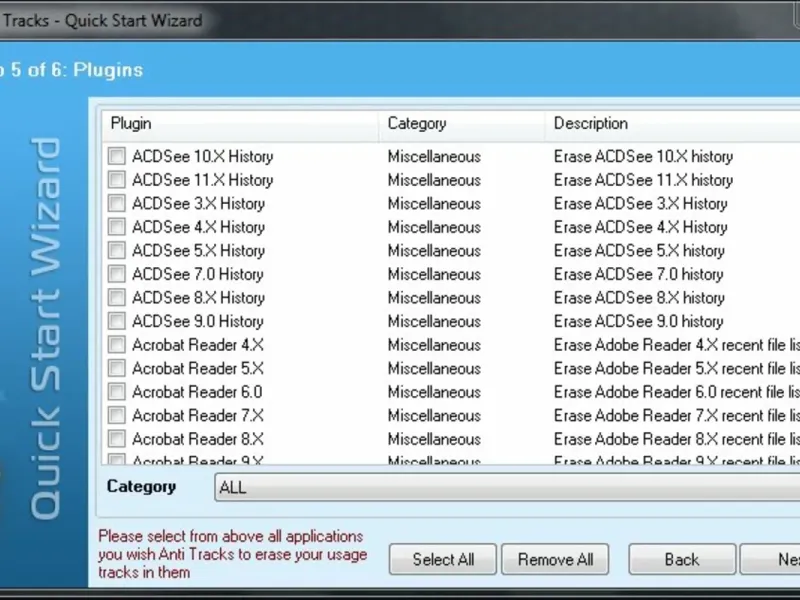Check the Acrobat Reader 4.X checkbox

pos(117,344)
